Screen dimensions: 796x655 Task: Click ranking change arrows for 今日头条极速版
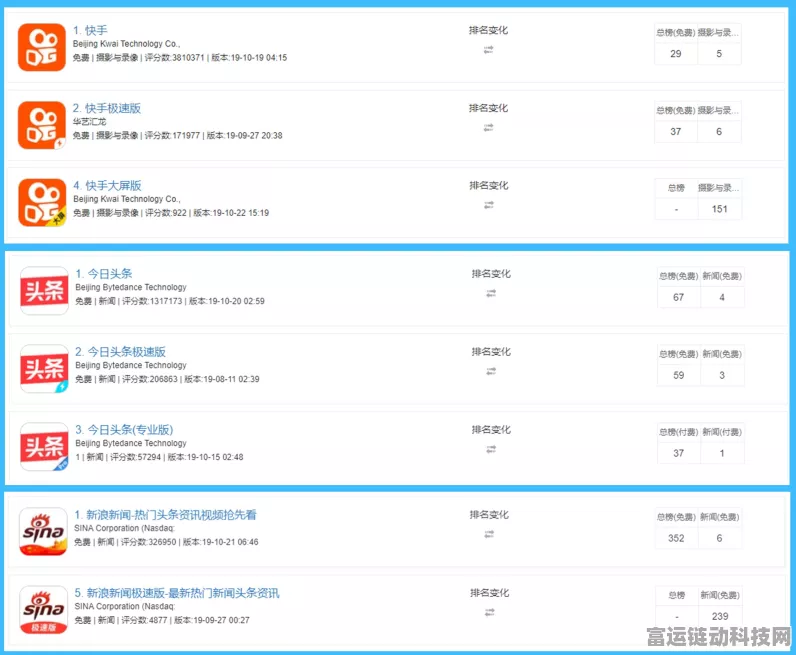491,372
